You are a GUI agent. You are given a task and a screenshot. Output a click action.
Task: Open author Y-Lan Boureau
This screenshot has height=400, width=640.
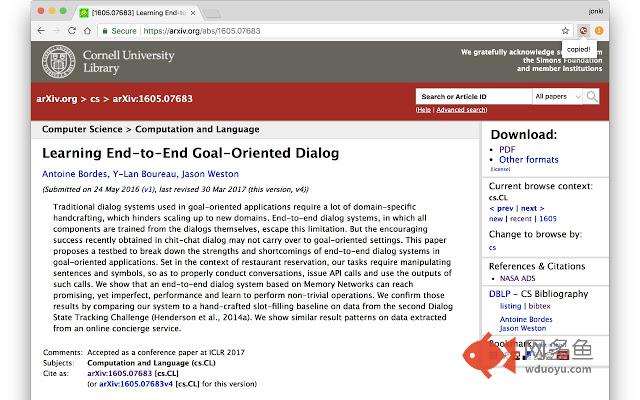tap(145, 174)
